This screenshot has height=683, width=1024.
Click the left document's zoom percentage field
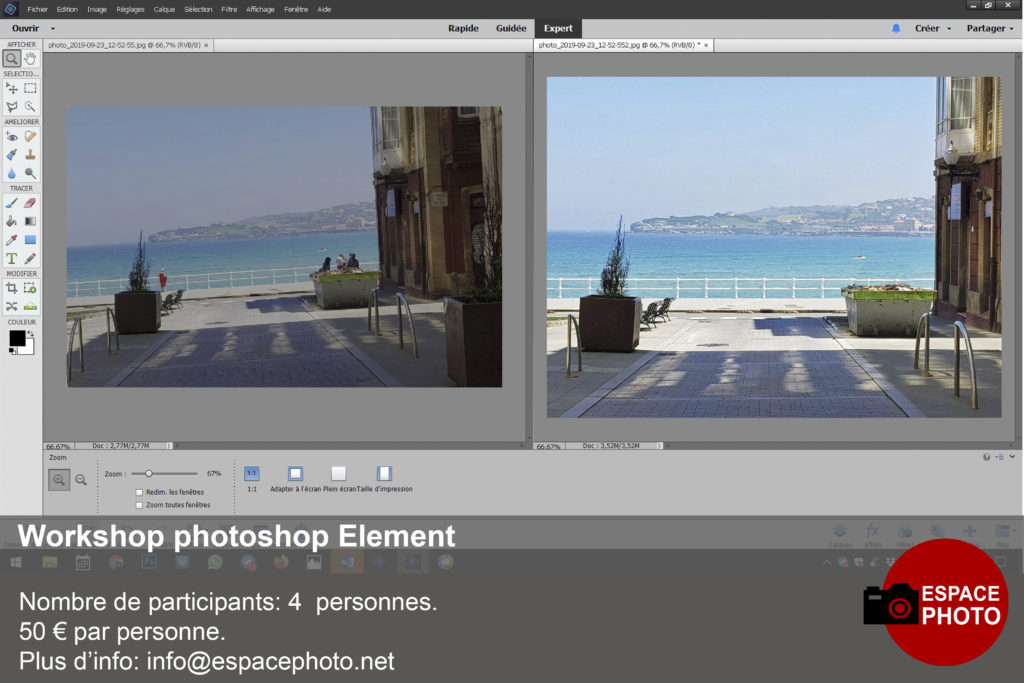tap(59, 447)
